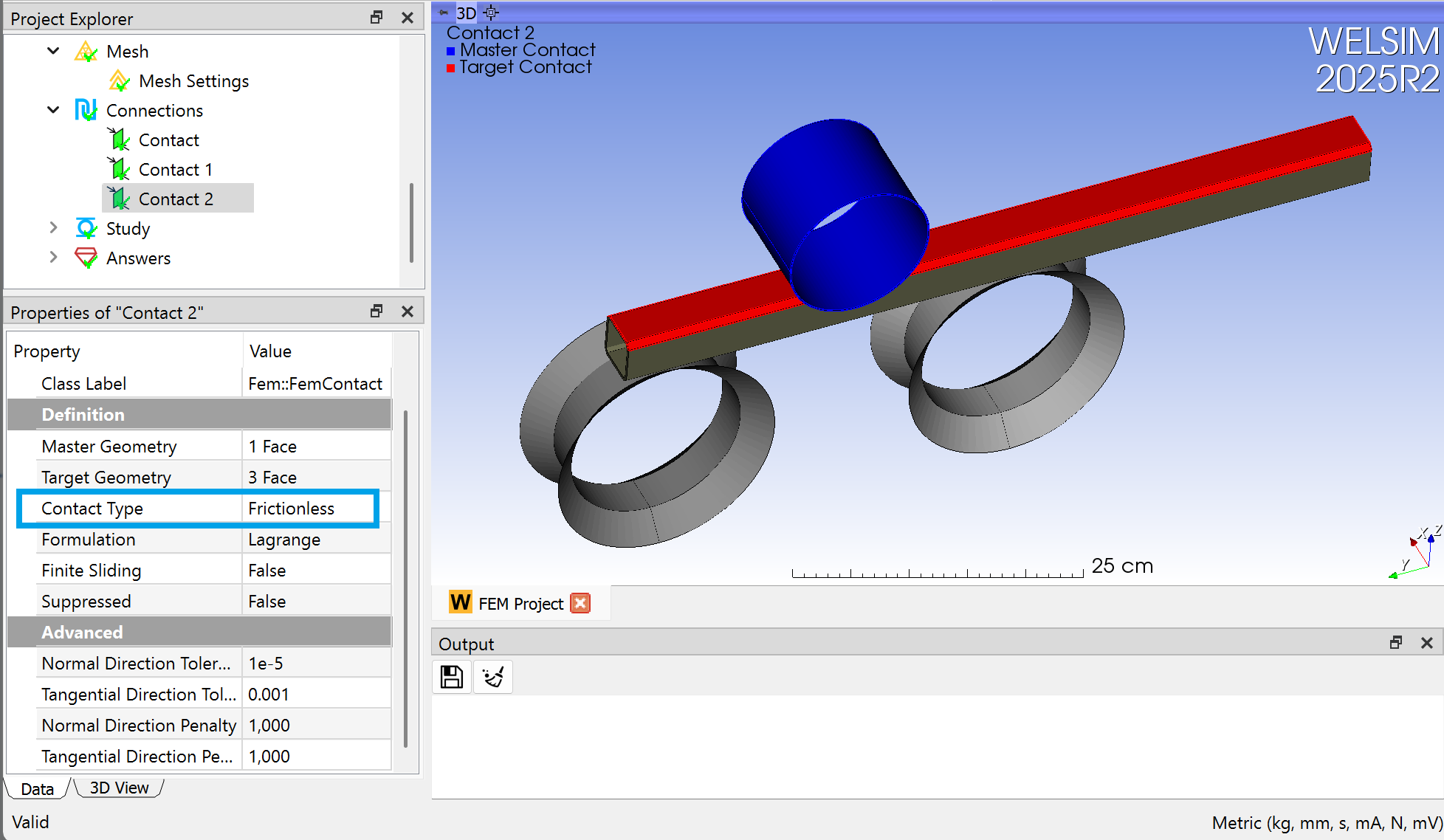
Task: Select the FEM Project document tab
Action: click(x=520, y=604)
